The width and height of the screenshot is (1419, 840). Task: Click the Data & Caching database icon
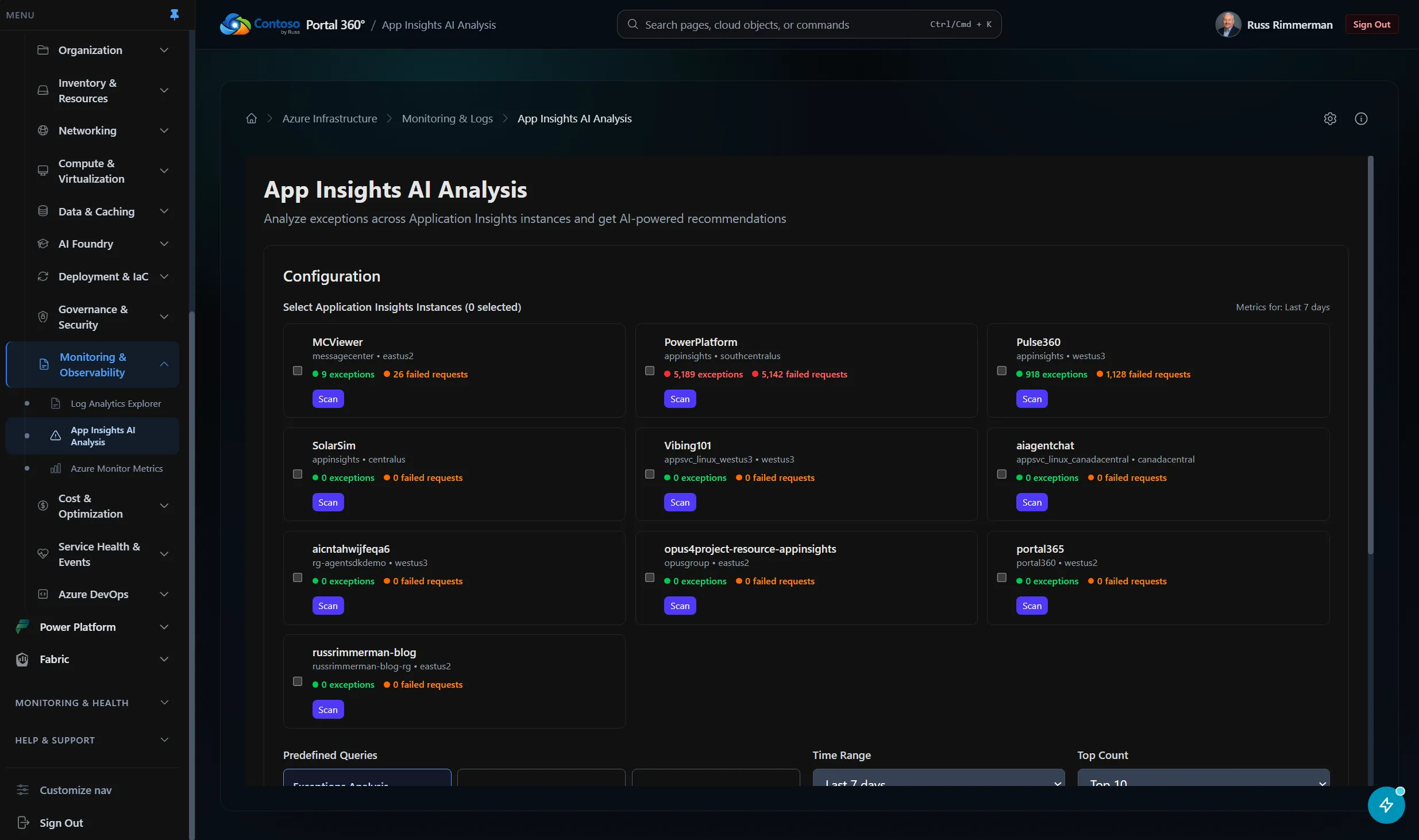tap(43, 211)
